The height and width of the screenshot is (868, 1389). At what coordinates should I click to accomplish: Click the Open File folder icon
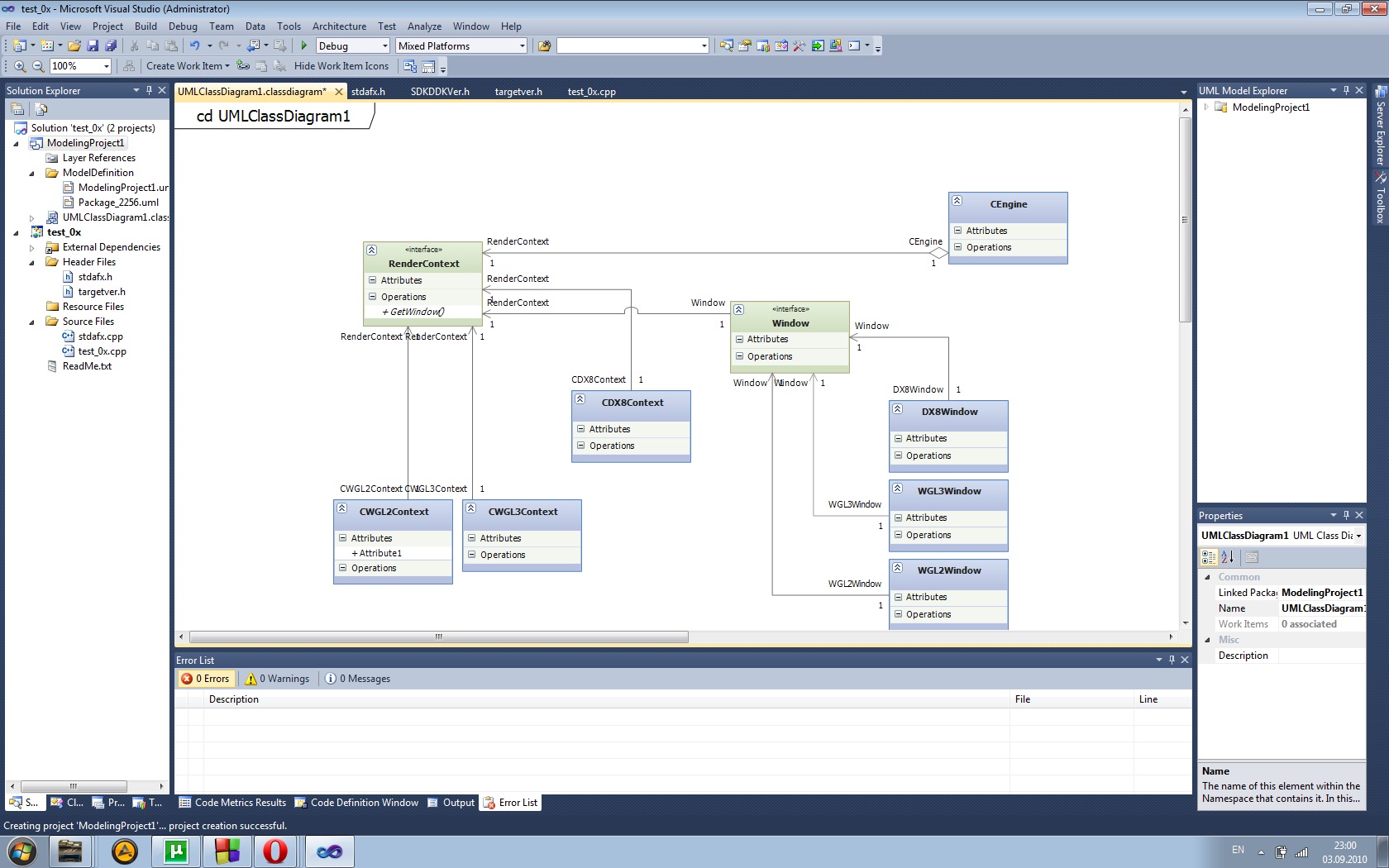74,46
